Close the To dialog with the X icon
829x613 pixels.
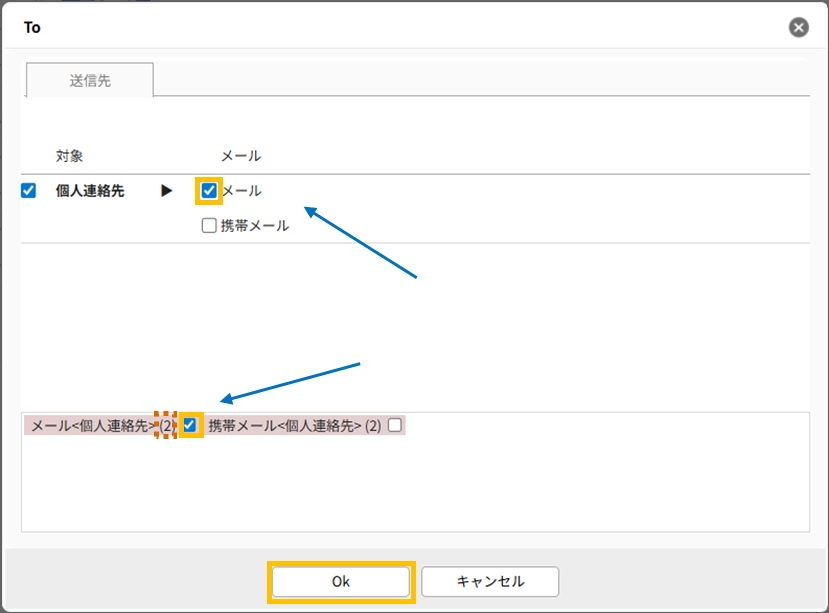click(798, 27)
